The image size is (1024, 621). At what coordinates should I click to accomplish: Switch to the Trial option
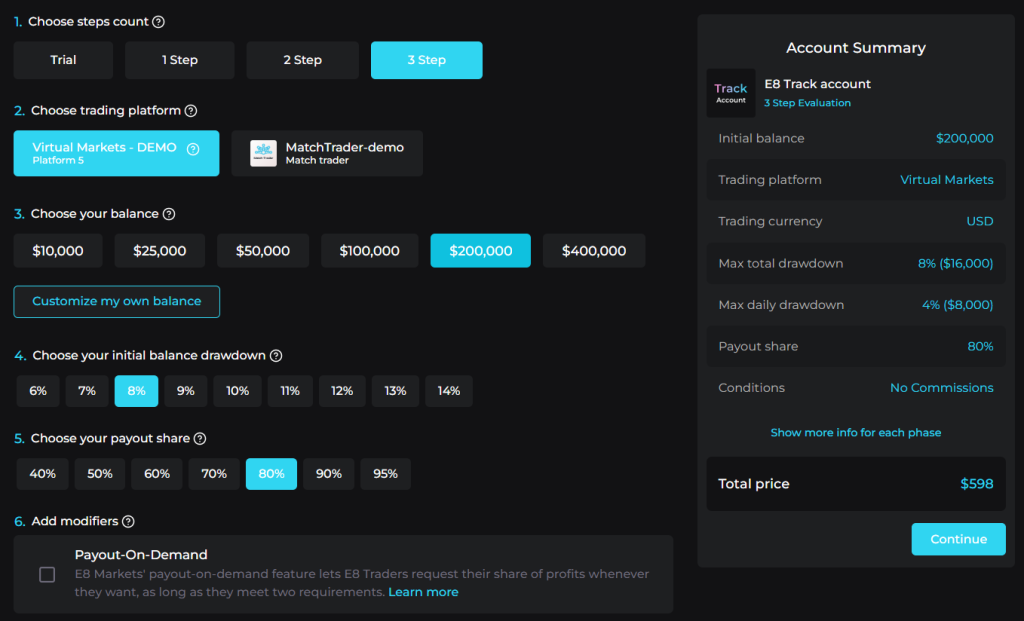[x=63, y=60]
